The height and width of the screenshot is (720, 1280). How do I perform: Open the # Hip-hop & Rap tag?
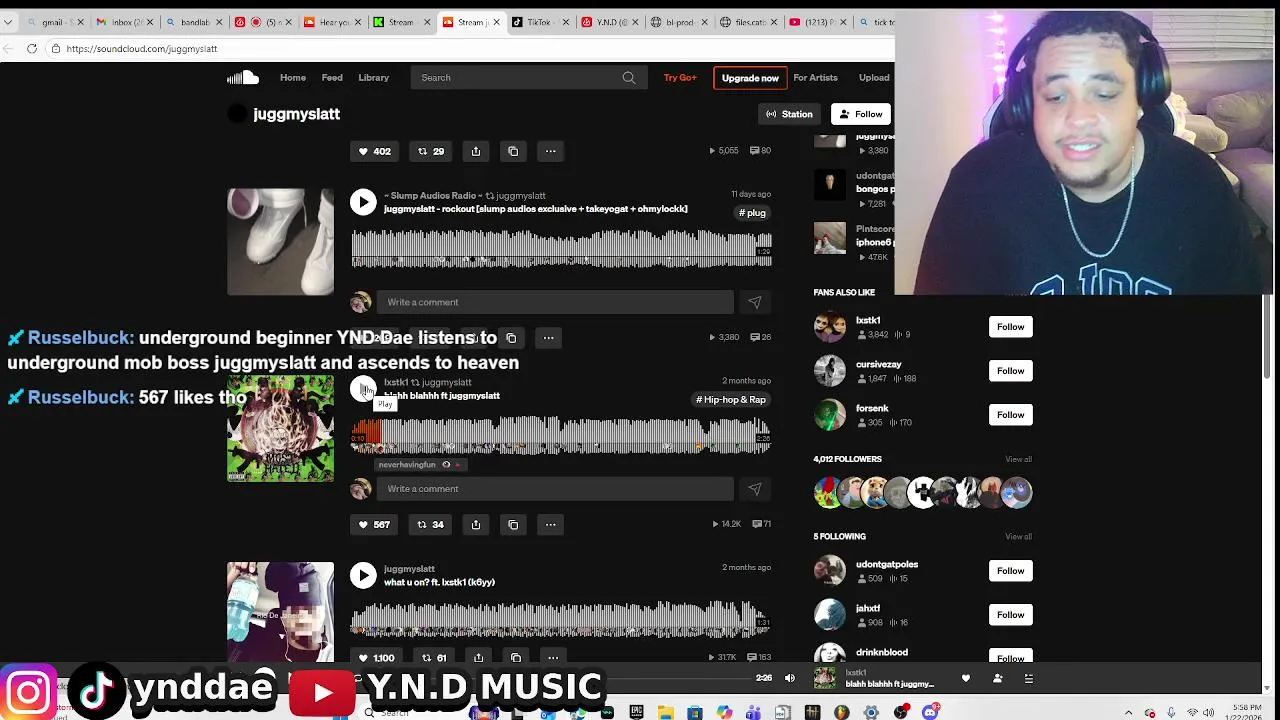pos(732,400)
